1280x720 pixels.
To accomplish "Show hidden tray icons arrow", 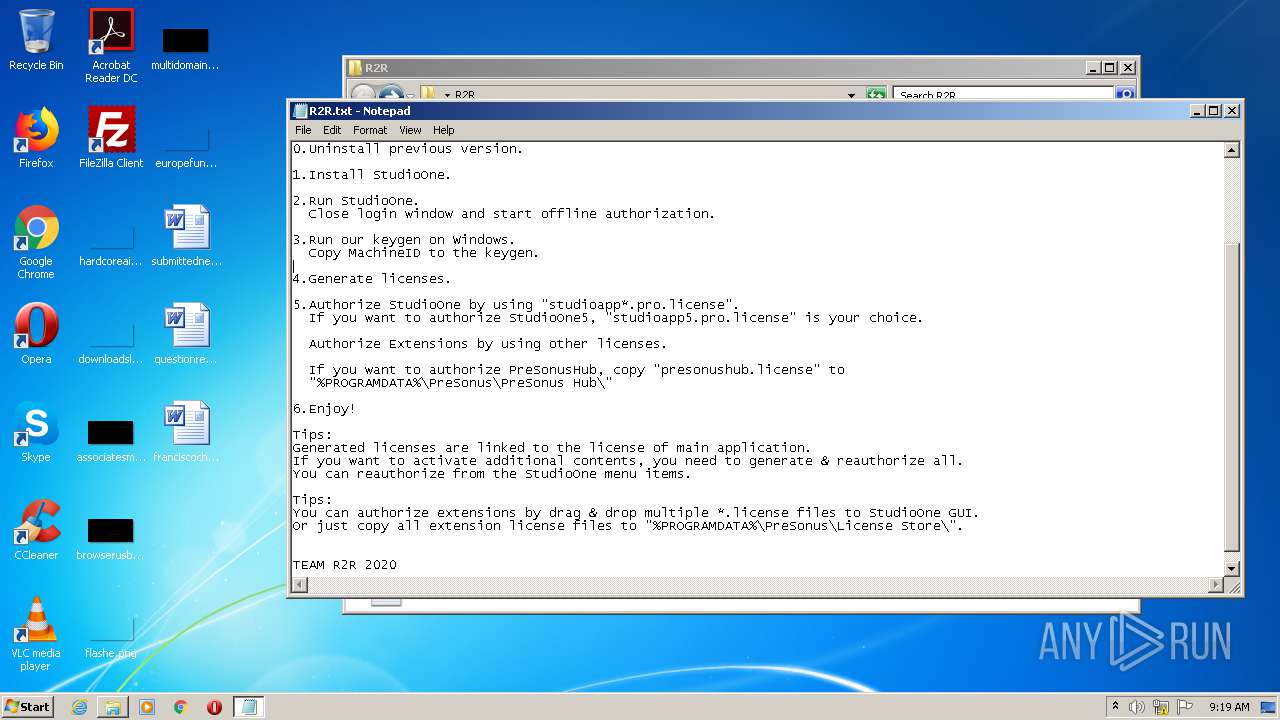I will pyautogui.click(x=1115, y=707).
